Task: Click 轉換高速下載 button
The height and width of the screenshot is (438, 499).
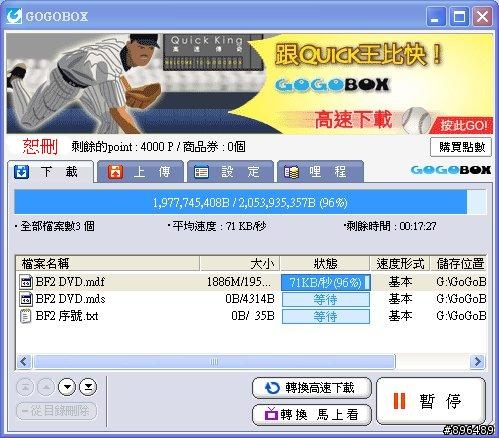Action: click(x=312, y=388)
